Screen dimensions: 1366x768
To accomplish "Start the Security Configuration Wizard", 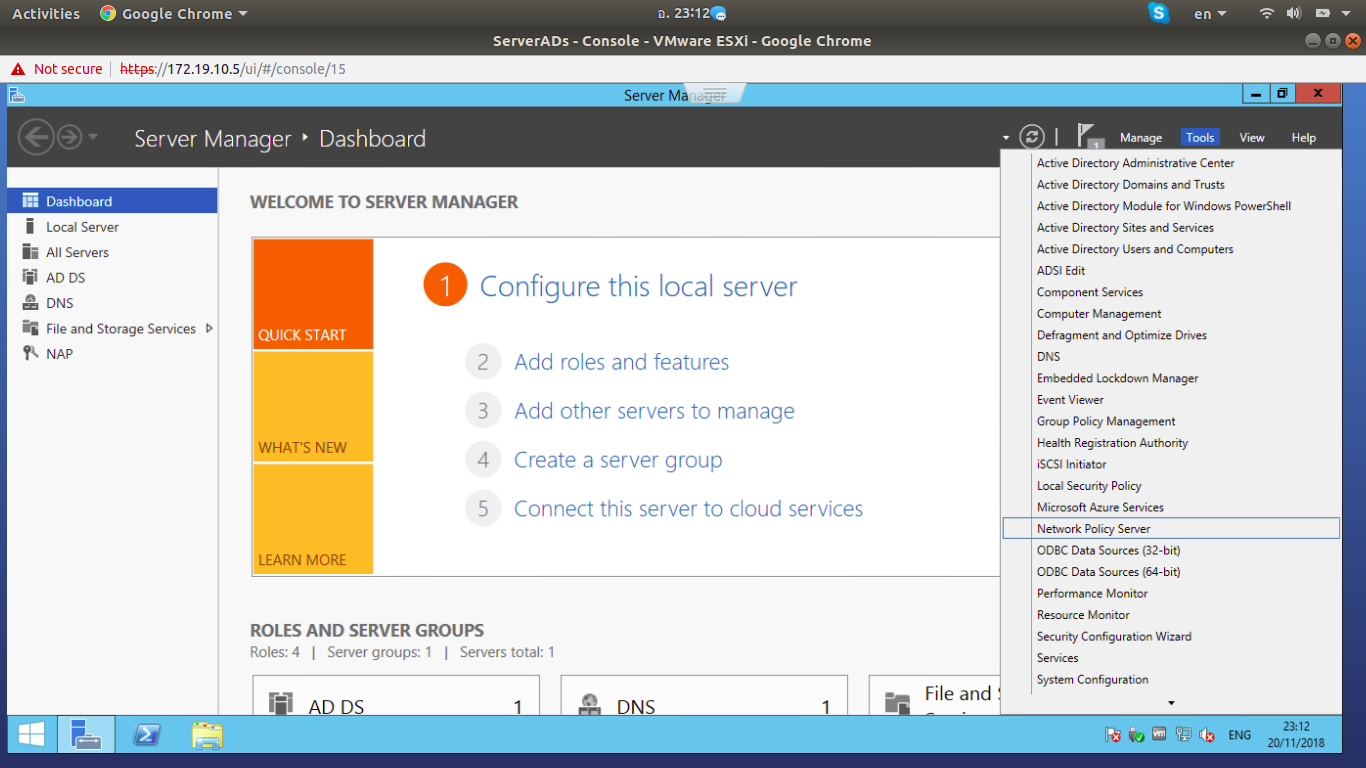I will 1171,636.
